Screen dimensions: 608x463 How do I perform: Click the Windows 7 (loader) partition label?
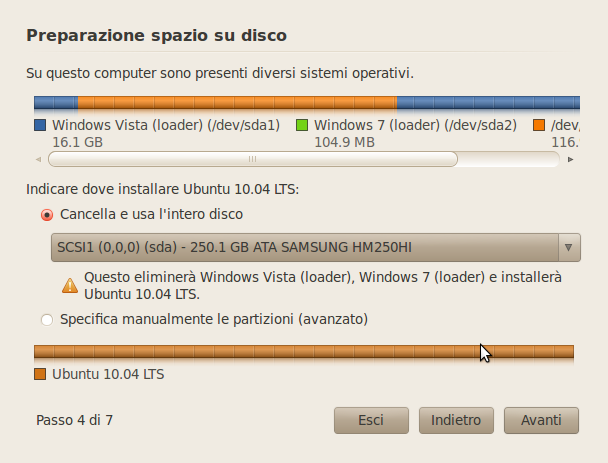pyautogui.click(x=415, y=126)
